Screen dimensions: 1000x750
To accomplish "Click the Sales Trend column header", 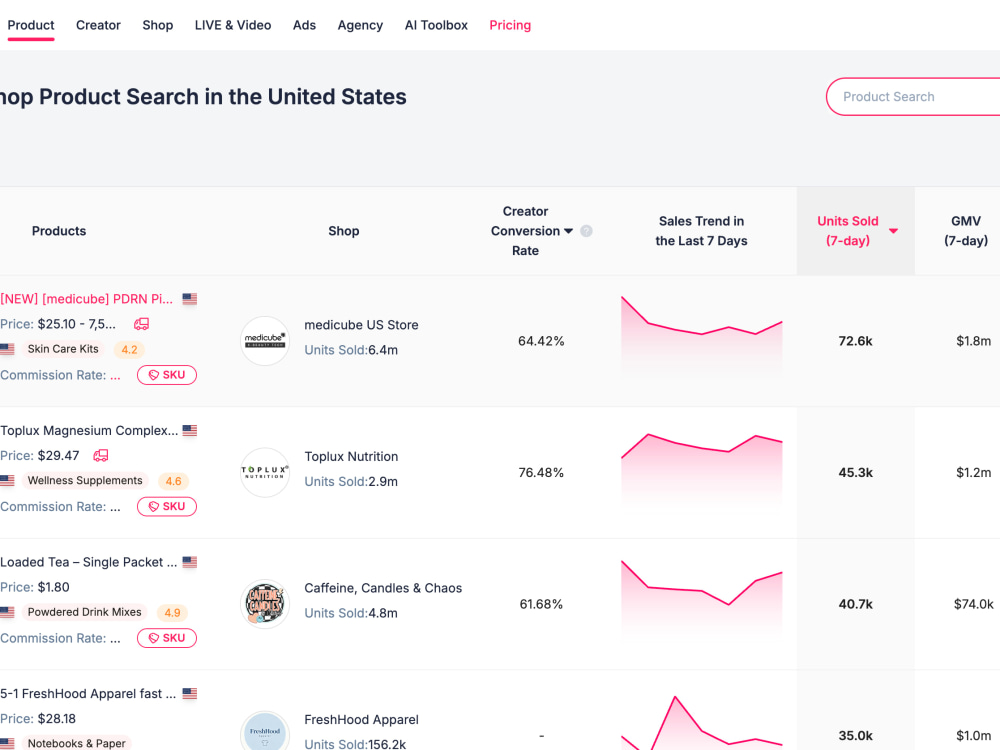I will pos(701,231).
